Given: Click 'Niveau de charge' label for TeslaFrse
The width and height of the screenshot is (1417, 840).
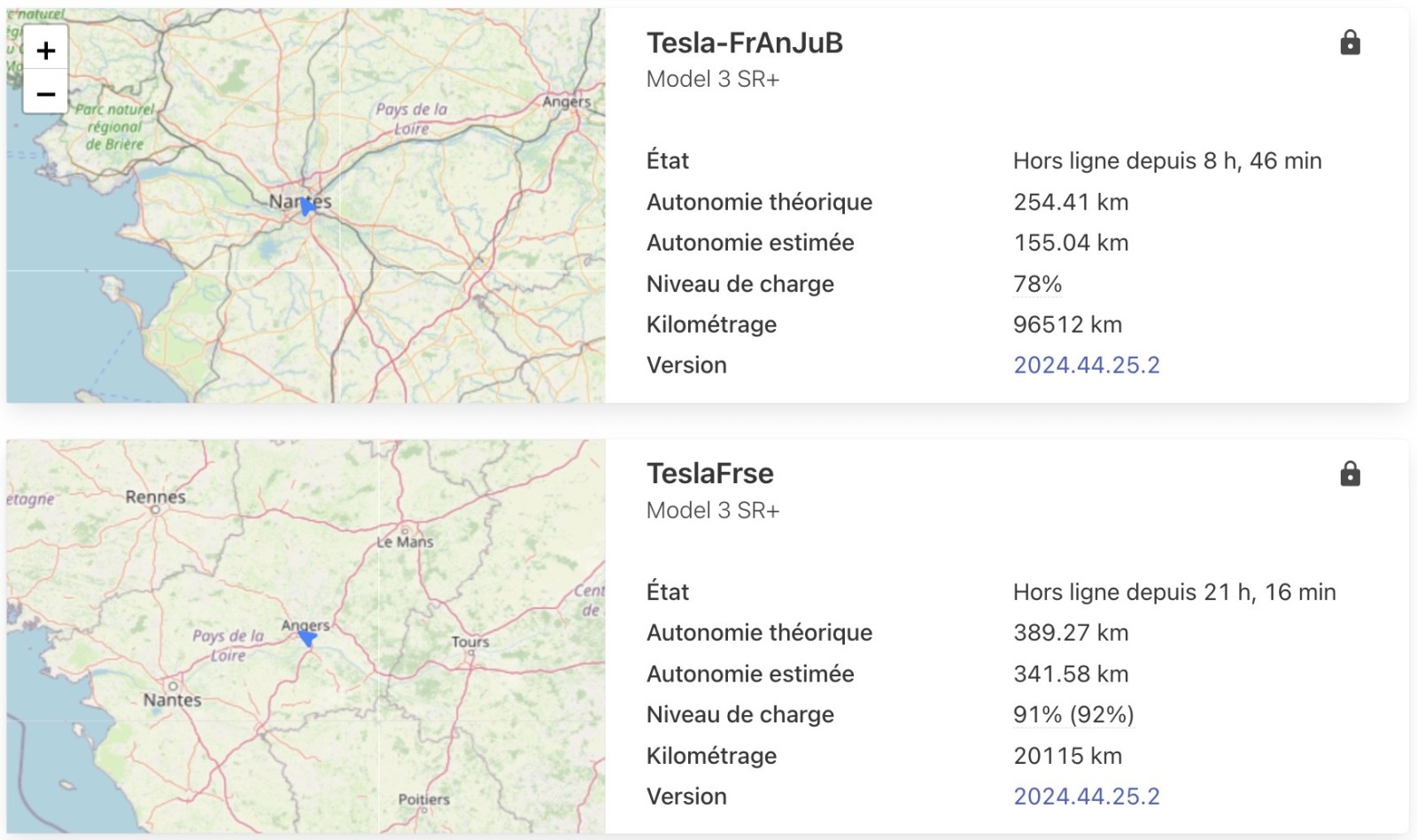Looking at the screenshot, I should (x=740, y=714).
